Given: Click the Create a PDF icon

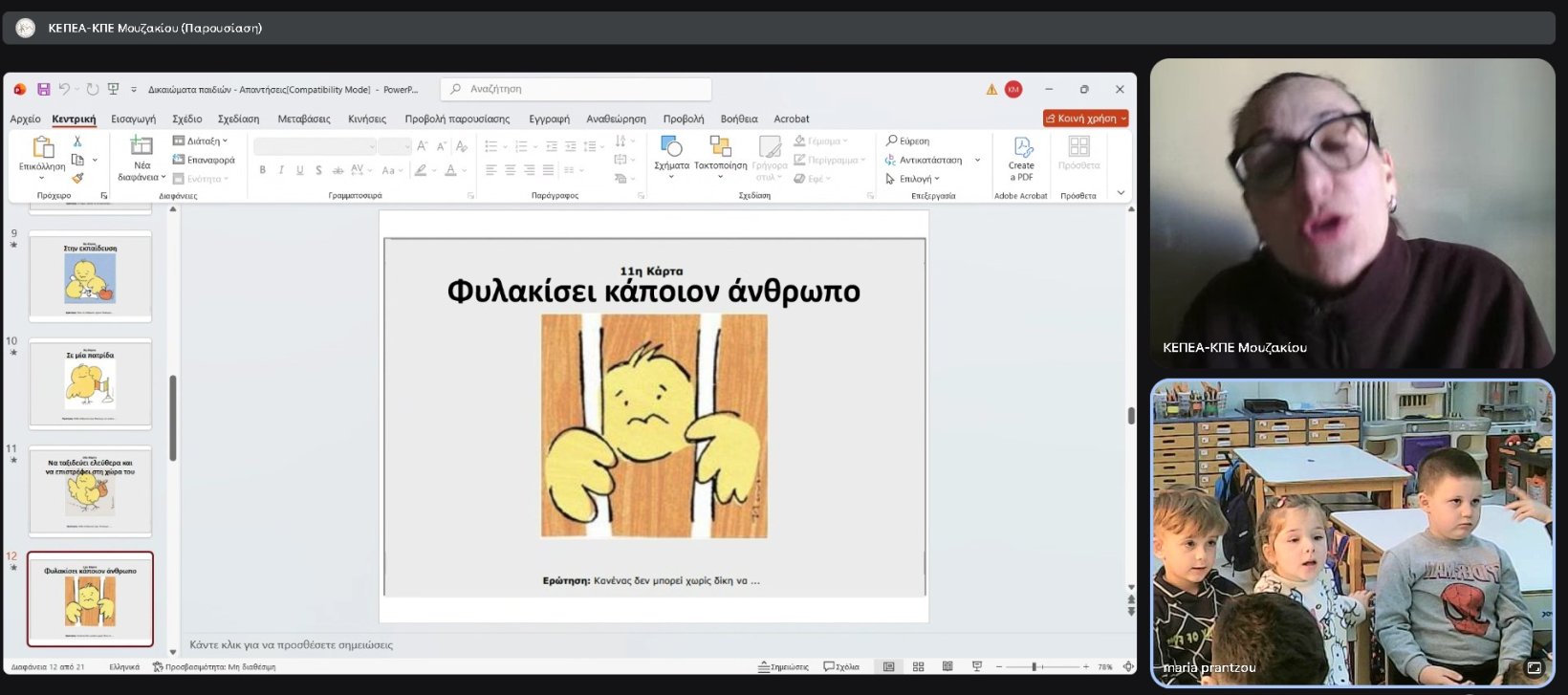Looking at the screenshot, I should point(1021,158).
